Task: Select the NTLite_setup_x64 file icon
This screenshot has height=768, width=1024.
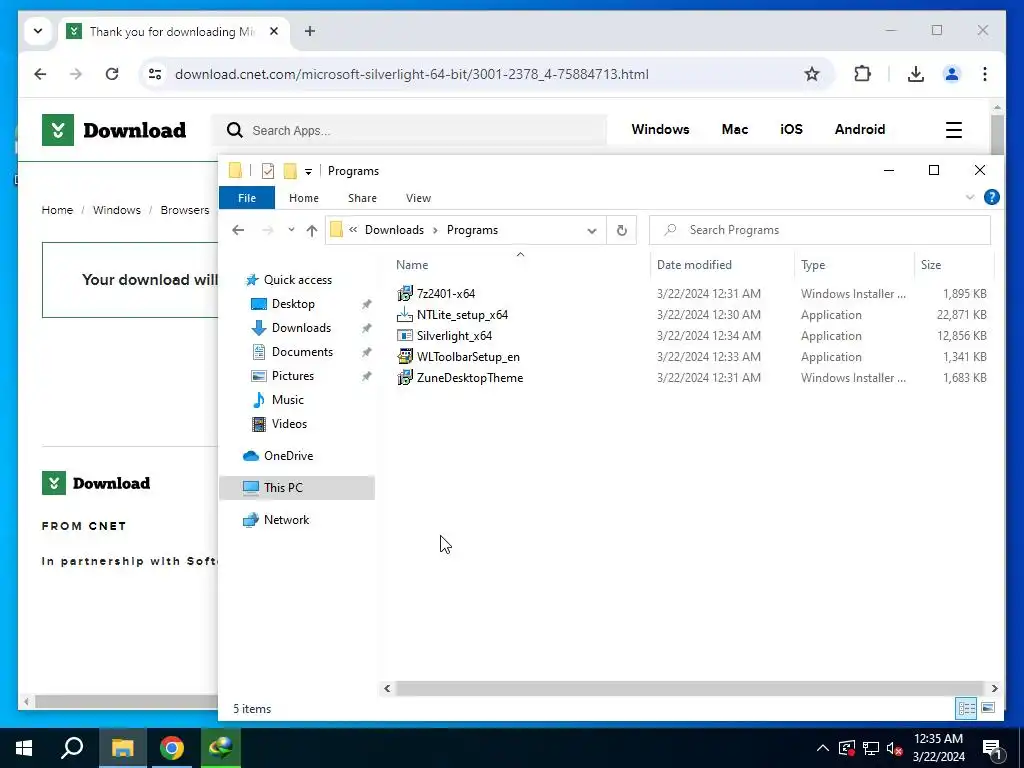Action: (x=405, y=315)
